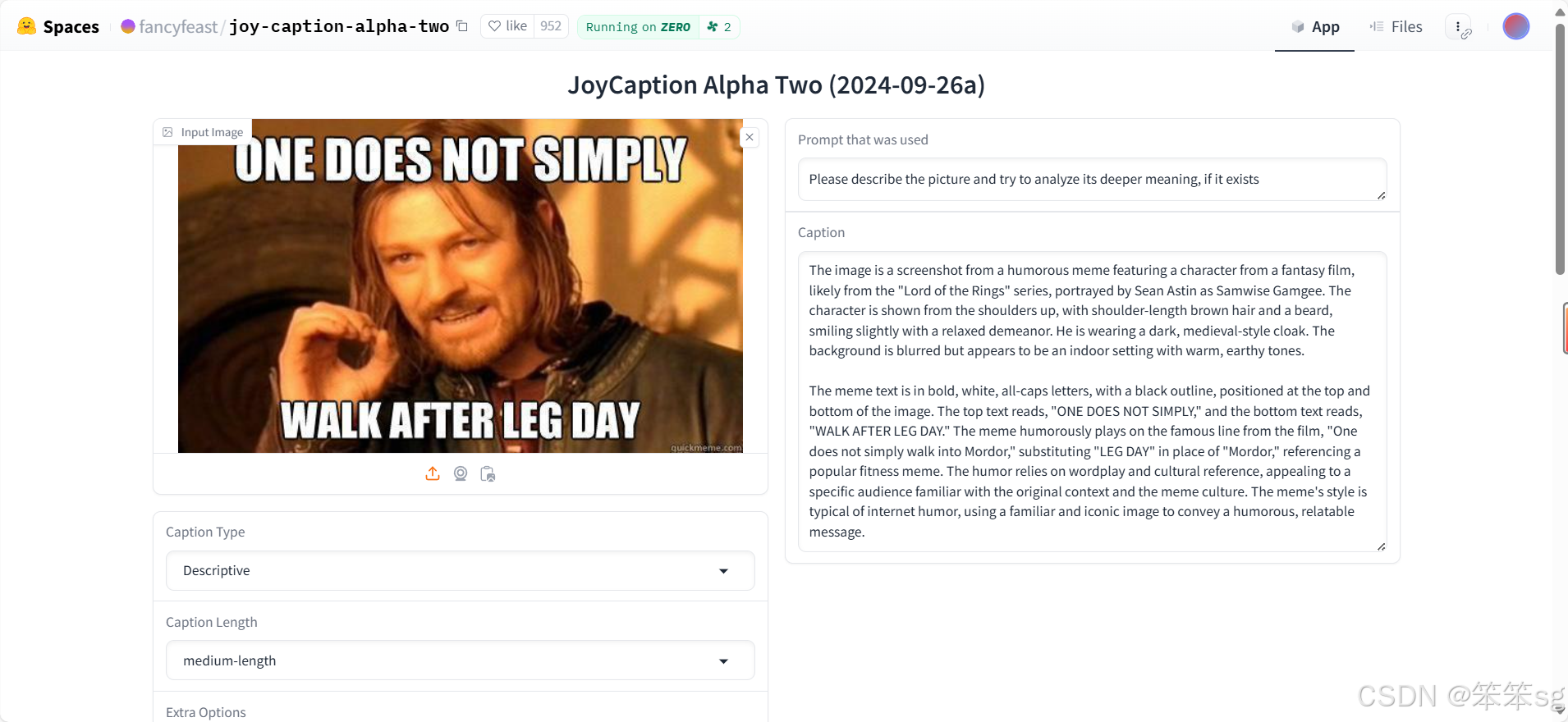Click the paste from clipboard icon

[488, 473]
